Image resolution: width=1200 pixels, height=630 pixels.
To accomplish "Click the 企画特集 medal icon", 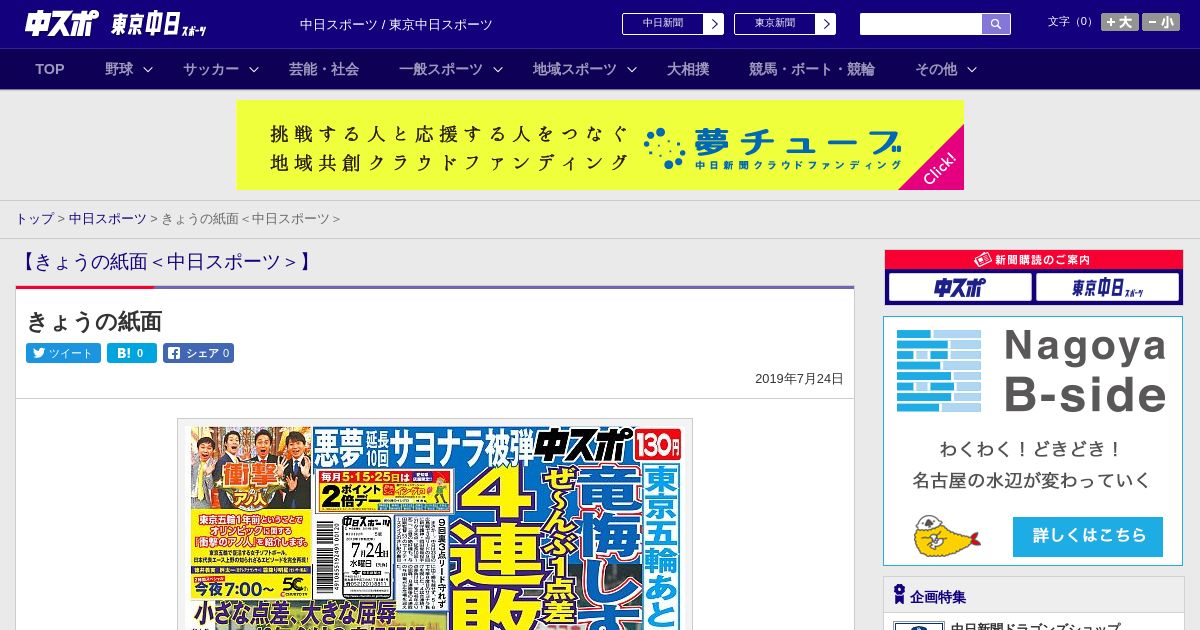I will [x=899, y=595].
